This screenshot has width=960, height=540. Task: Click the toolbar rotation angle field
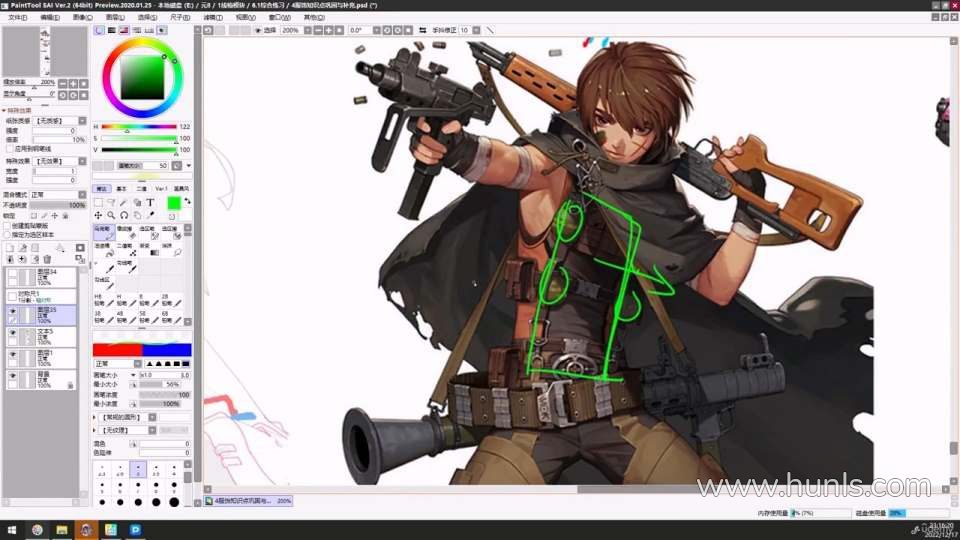click(x=361, y=30)
